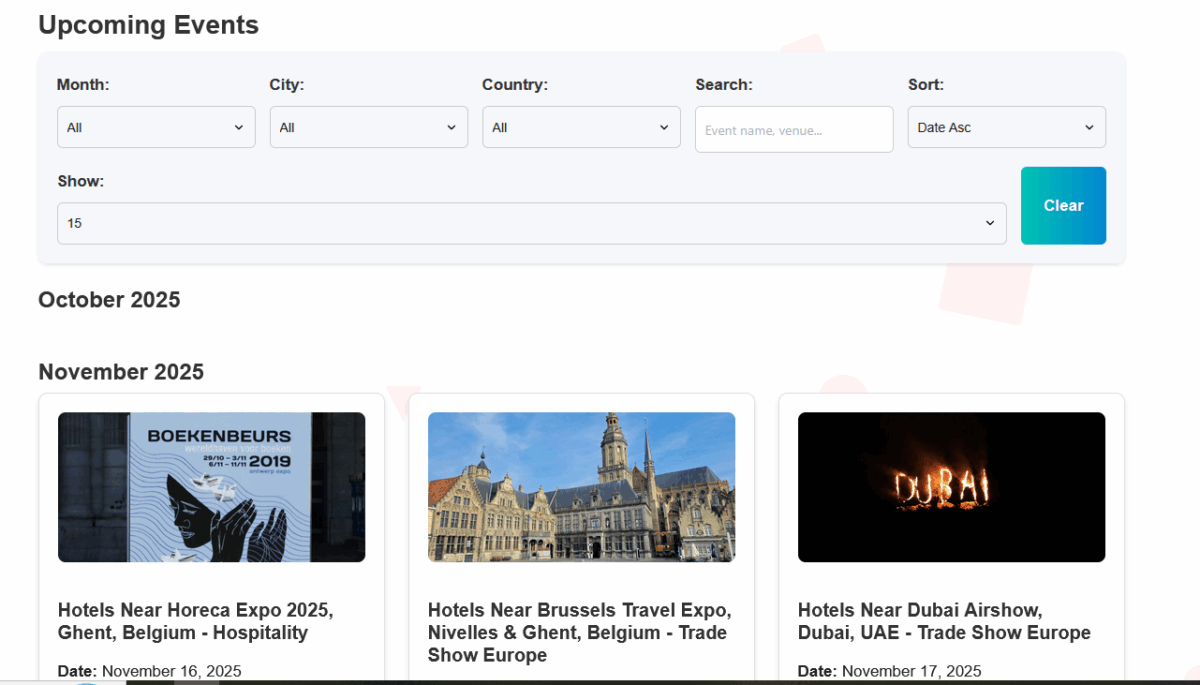Open the Month filter dropdown
Viewport: 1200px width, 685px height.
tap(156, 127)
